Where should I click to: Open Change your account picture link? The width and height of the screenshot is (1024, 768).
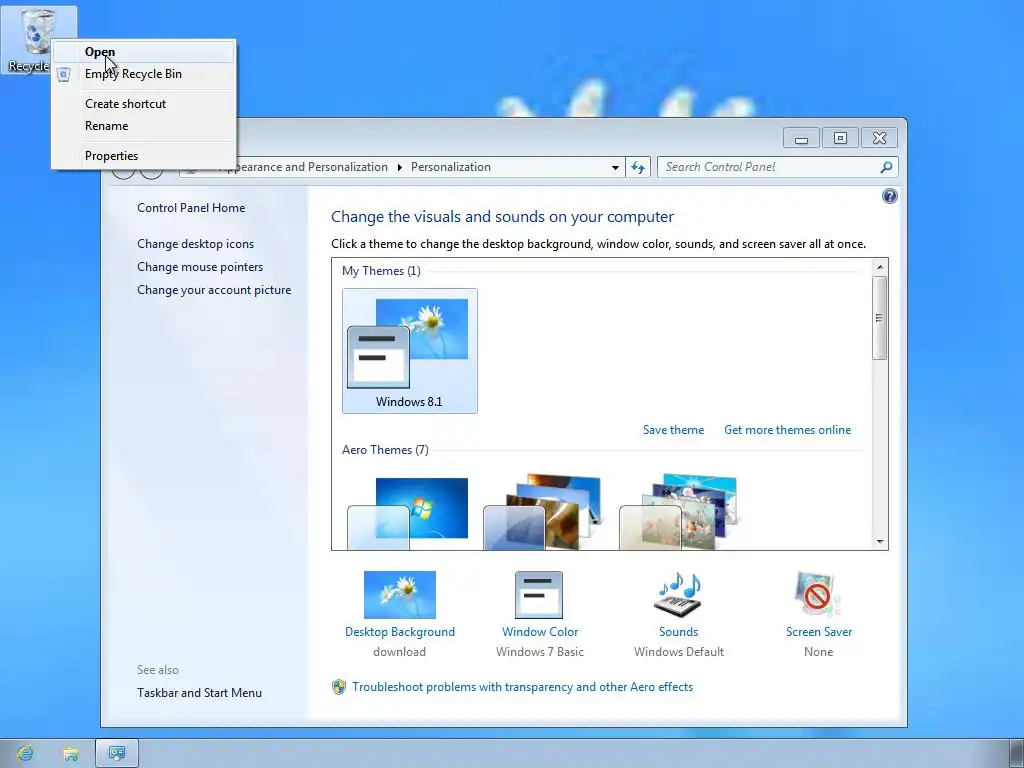pyautogui.click(x=214, y=290)
